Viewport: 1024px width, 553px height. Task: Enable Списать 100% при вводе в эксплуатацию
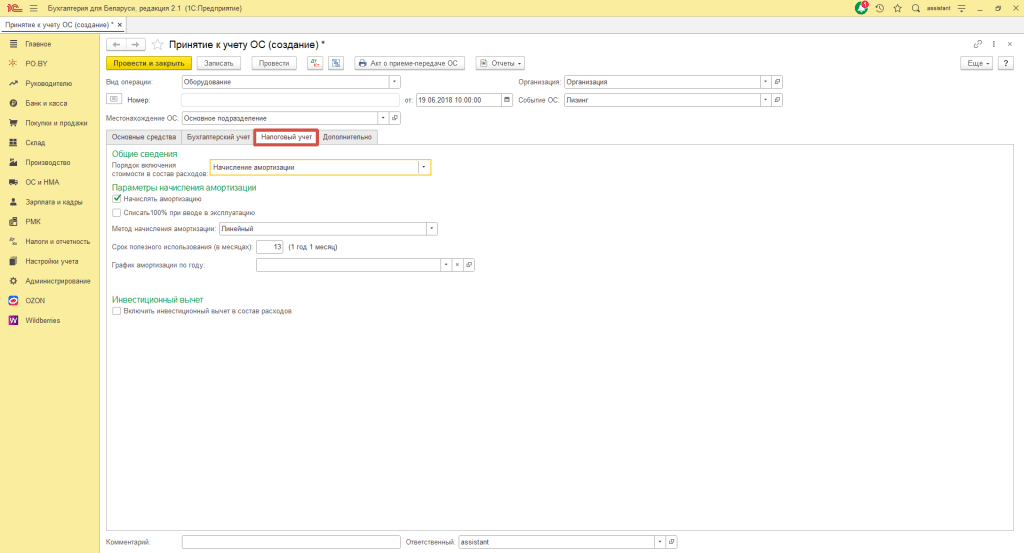116,213
